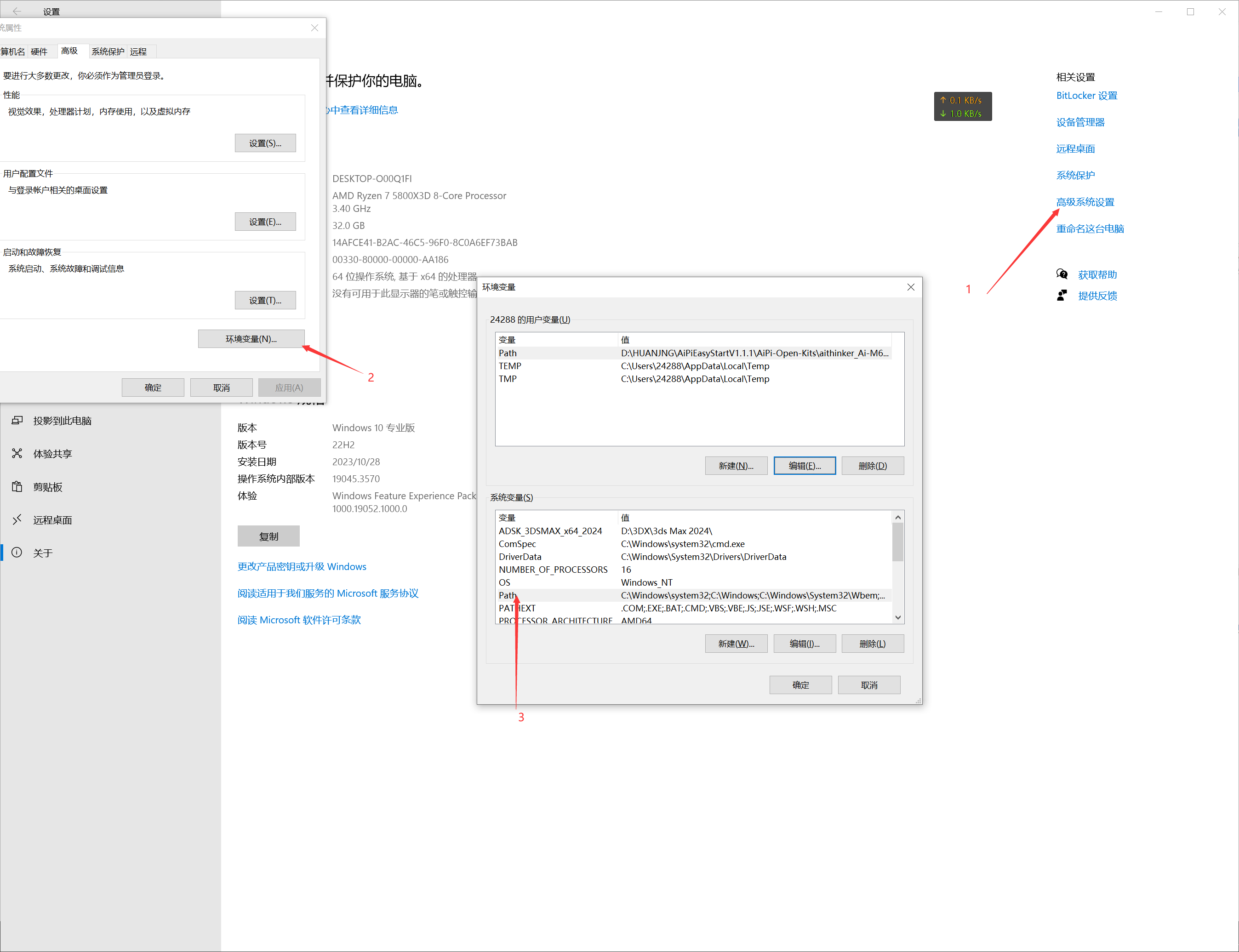Click 删除(L) for system variables
1239x952 pixels.
point(873,644)
